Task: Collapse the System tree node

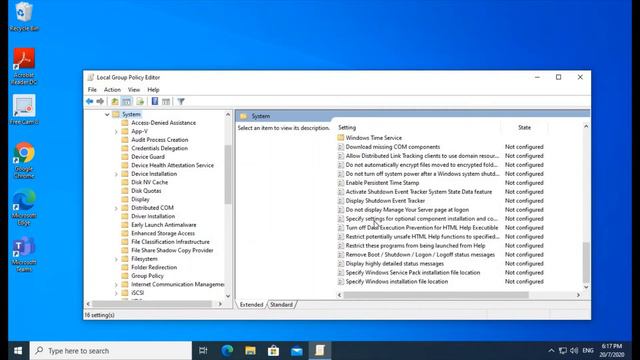Action: (x=107, y=114)
